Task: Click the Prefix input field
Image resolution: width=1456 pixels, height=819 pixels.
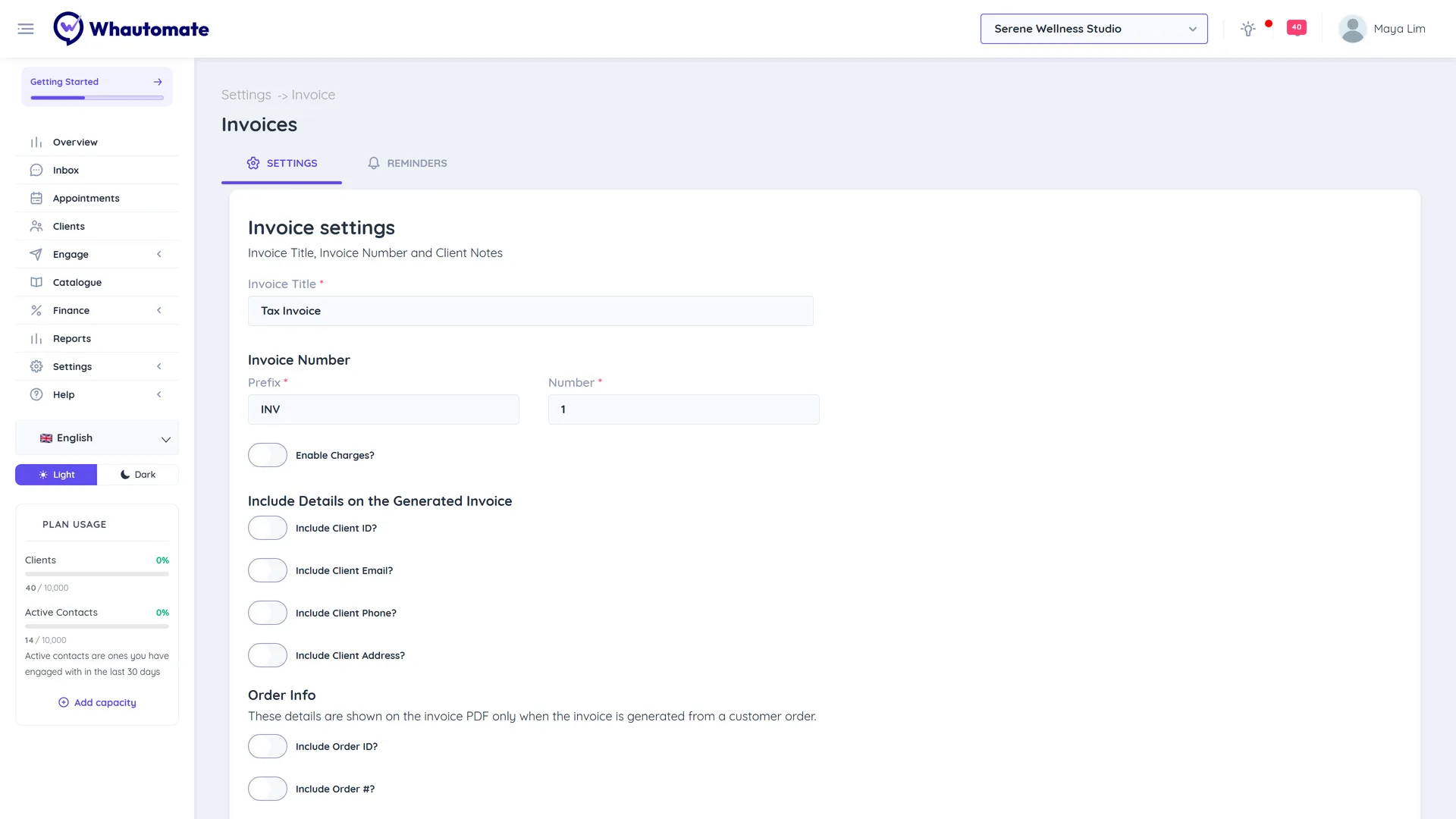Action: pos(384,409)
